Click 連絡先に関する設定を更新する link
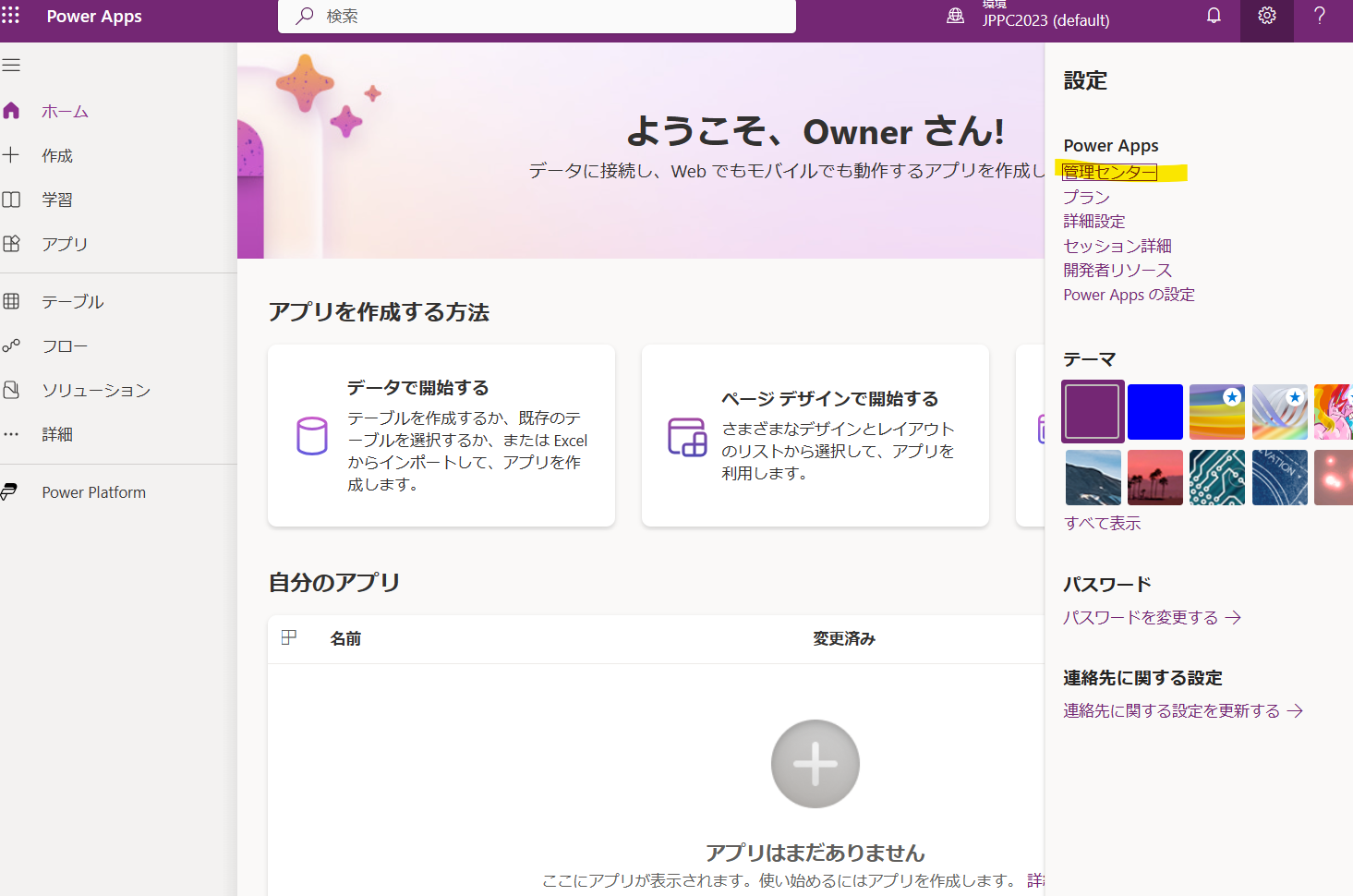Screen dimensions: 1353x896 coord(1183,710)
